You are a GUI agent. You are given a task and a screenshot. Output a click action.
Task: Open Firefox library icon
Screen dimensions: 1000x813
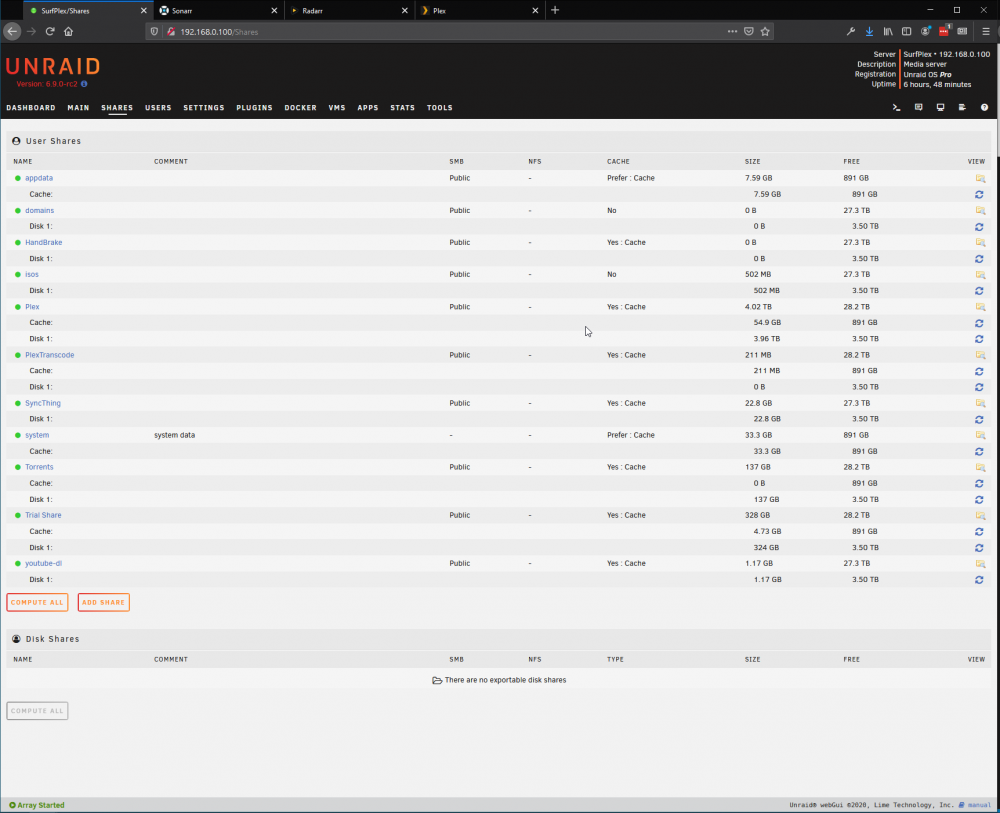888,31
